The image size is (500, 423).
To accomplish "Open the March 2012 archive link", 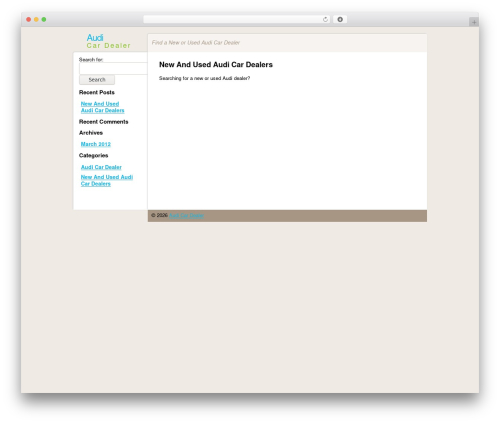I will [x=96, y=144].
